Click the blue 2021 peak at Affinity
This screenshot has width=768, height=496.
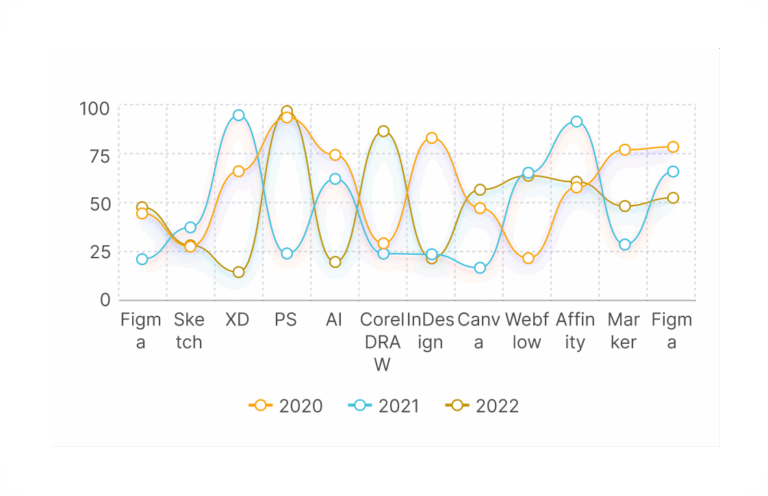(576, 122)
